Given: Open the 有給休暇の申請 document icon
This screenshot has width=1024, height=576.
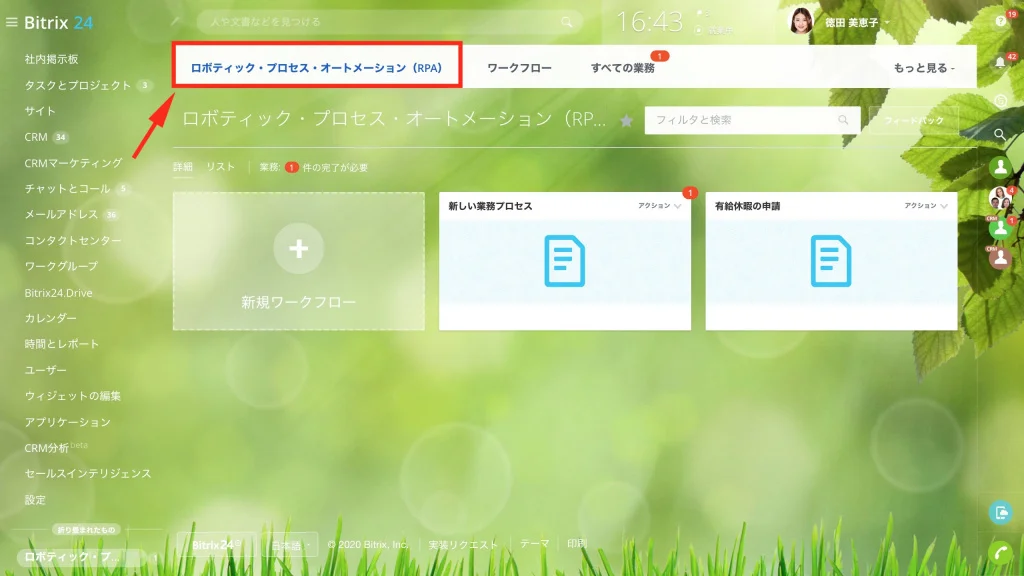Looking at the screenshot, I should coord(831,261).
